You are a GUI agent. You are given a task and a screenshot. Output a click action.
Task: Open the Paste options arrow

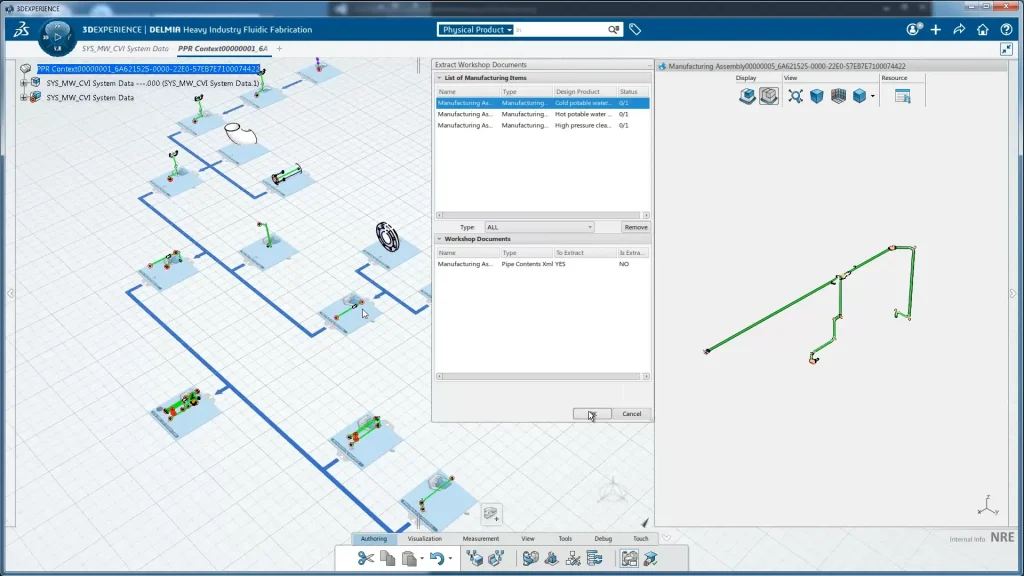point(422,559)
